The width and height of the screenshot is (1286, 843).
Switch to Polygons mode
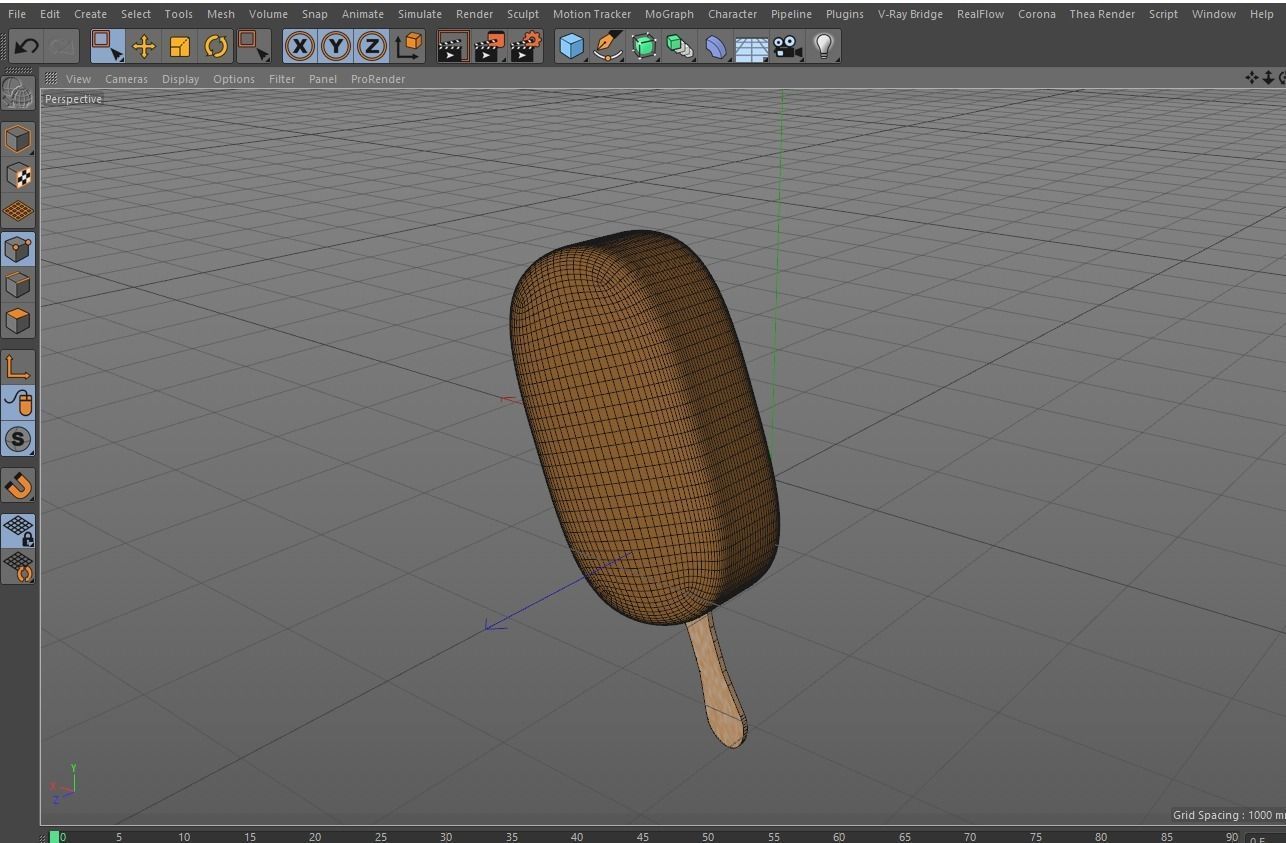18,321
